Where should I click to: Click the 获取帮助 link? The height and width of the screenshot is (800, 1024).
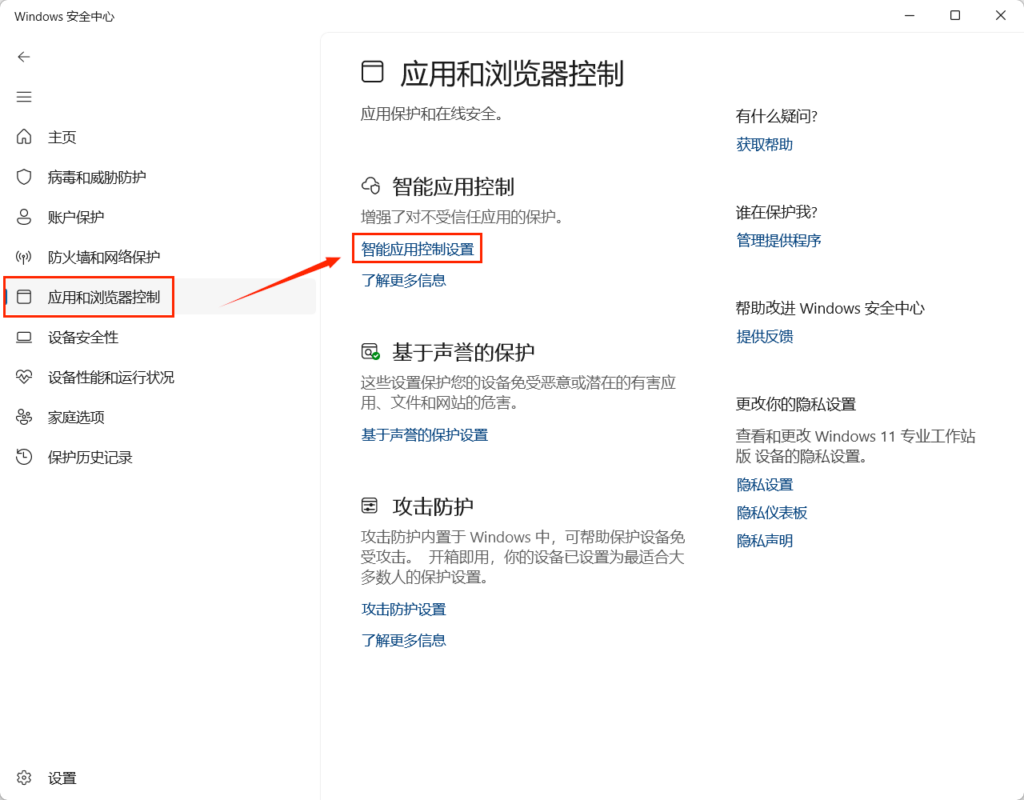[765, 144]
